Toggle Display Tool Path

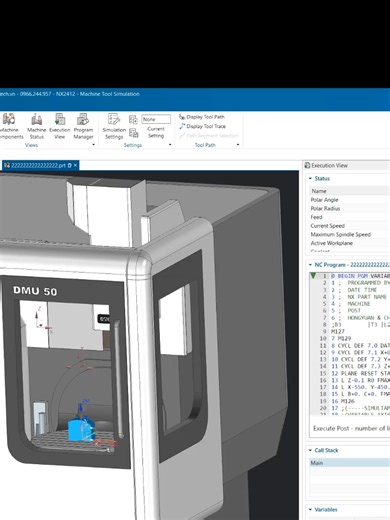(202, 117)
